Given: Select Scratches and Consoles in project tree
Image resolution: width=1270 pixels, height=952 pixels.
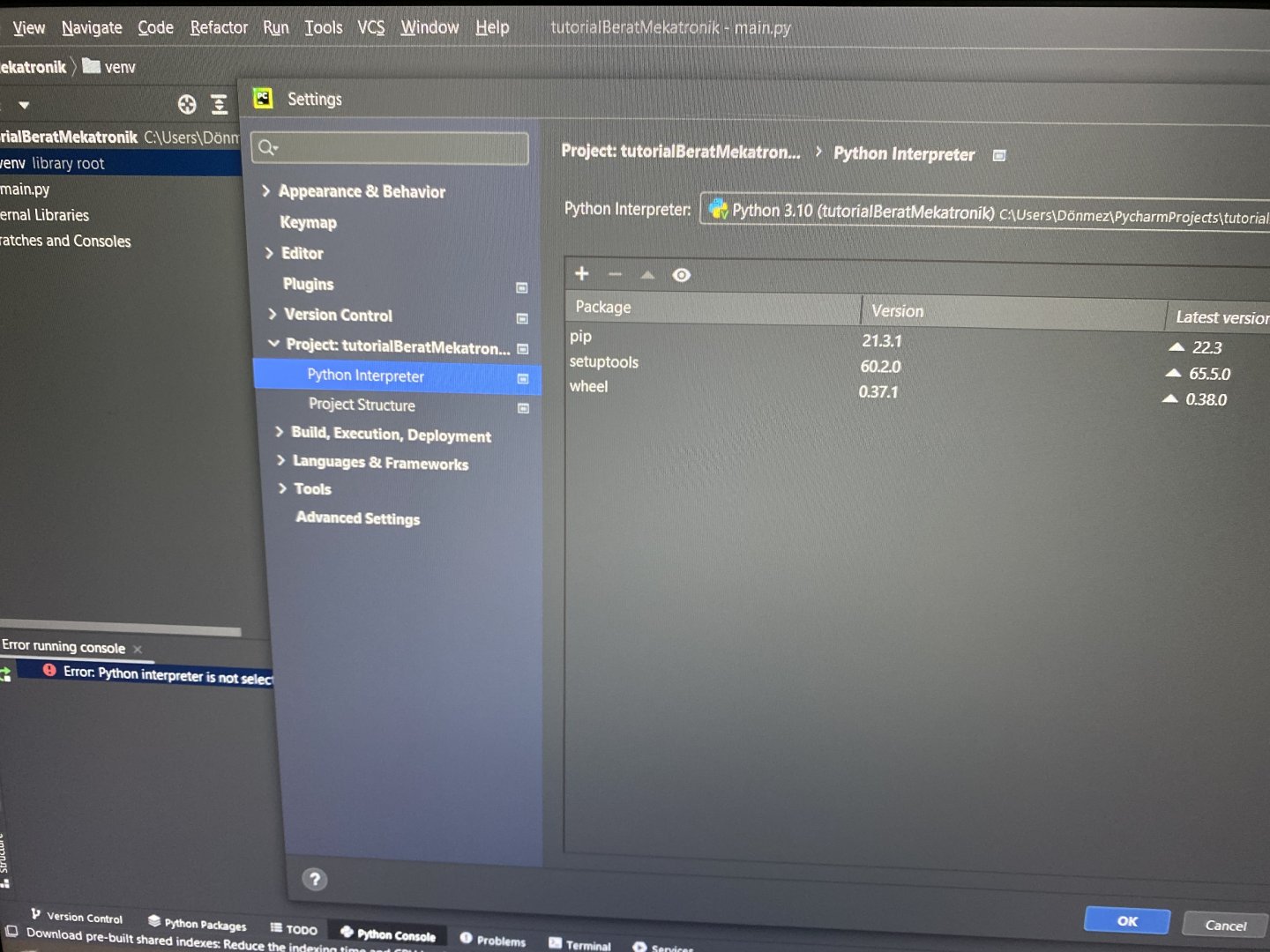Looking at the screenshot, I should tap(65, 241).
